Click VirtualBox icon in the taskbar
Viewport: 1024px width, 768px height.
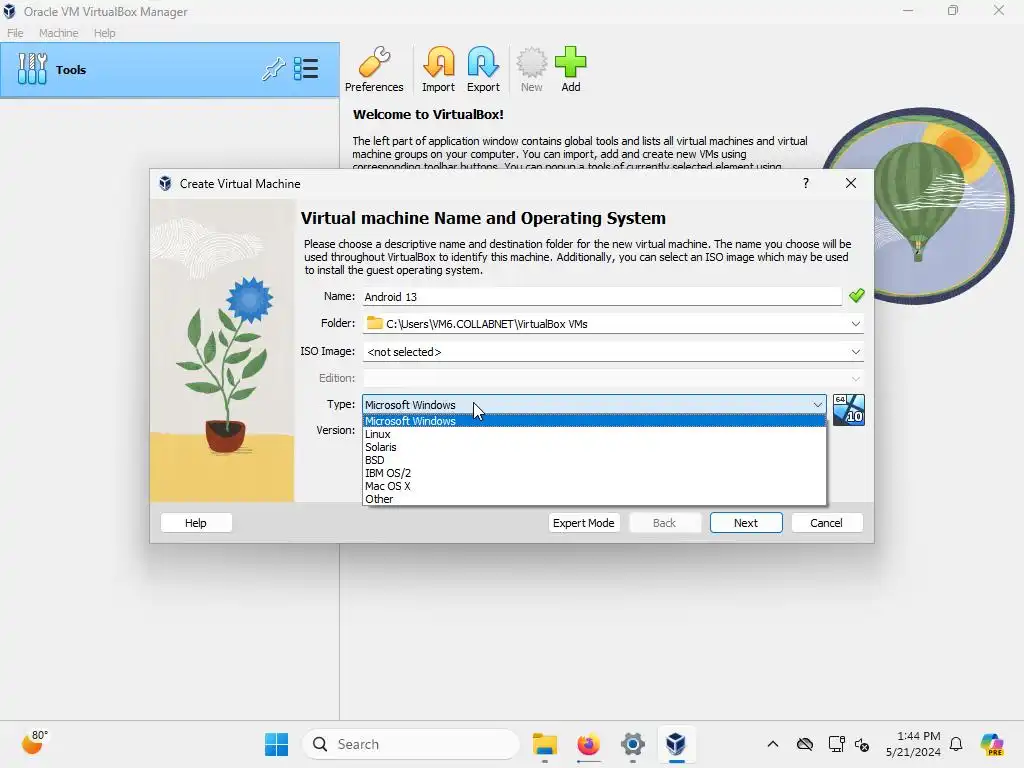click(x=676, y=744)
